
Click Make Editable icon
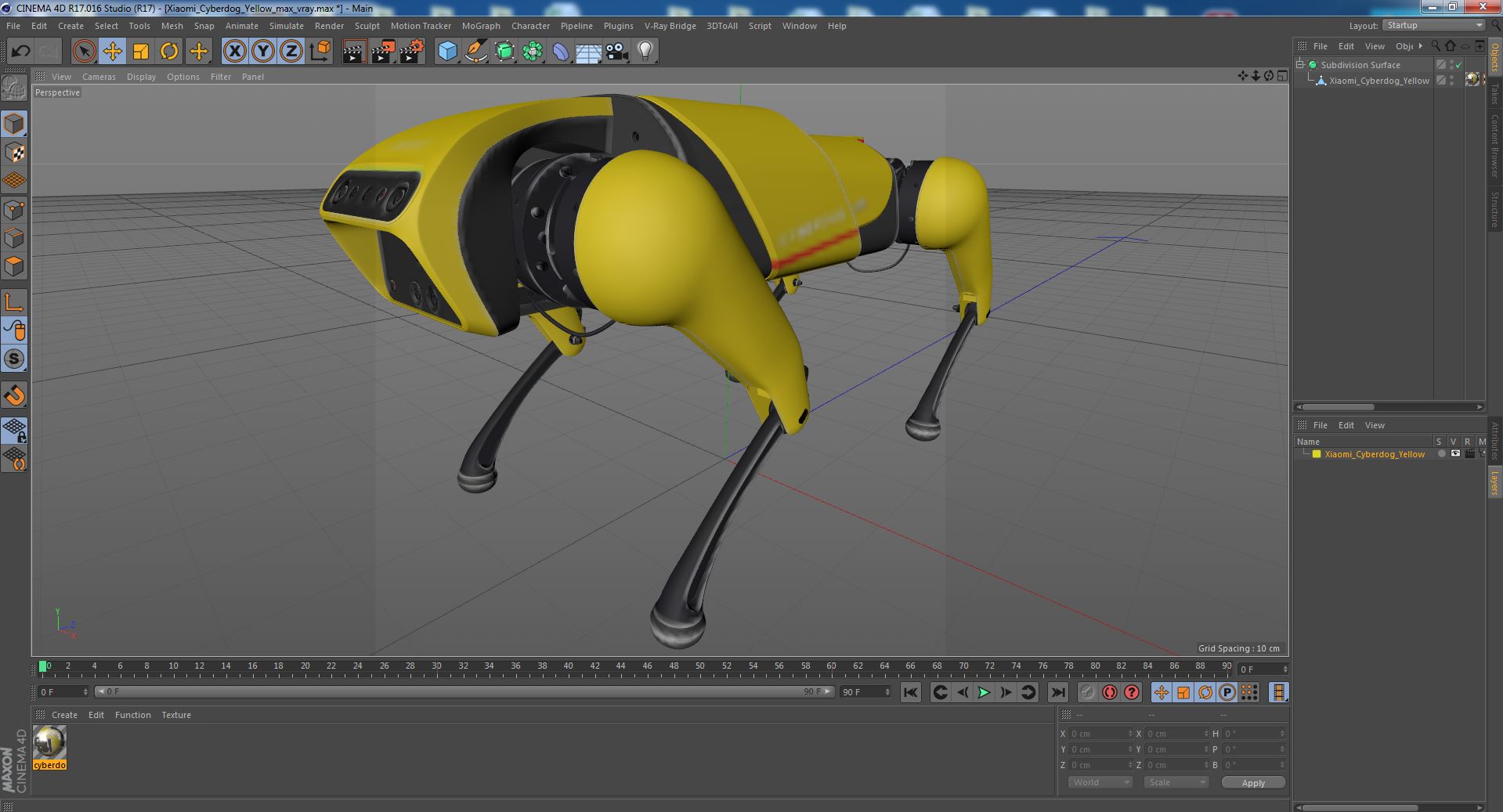pyautogui.click(x=14, y=88)
